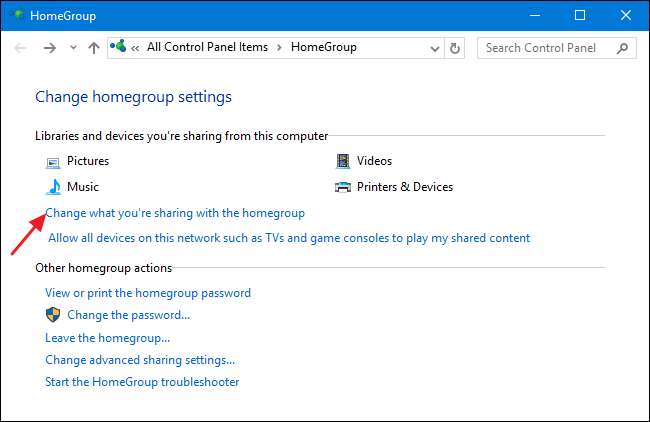This screenshot has width=650, height=422.
Task: Click the search magnifier icon
Action: tap(622, 47)
